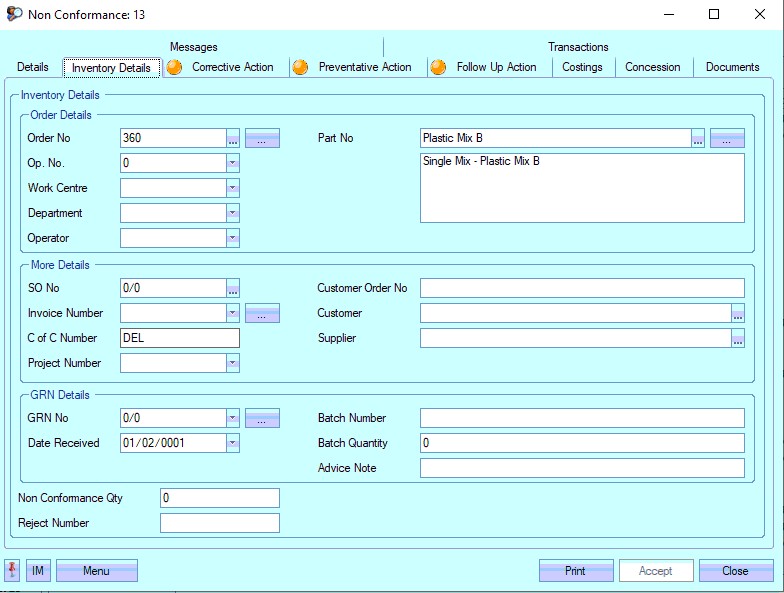Switch to the Corrective Action tab

point(232,67)
